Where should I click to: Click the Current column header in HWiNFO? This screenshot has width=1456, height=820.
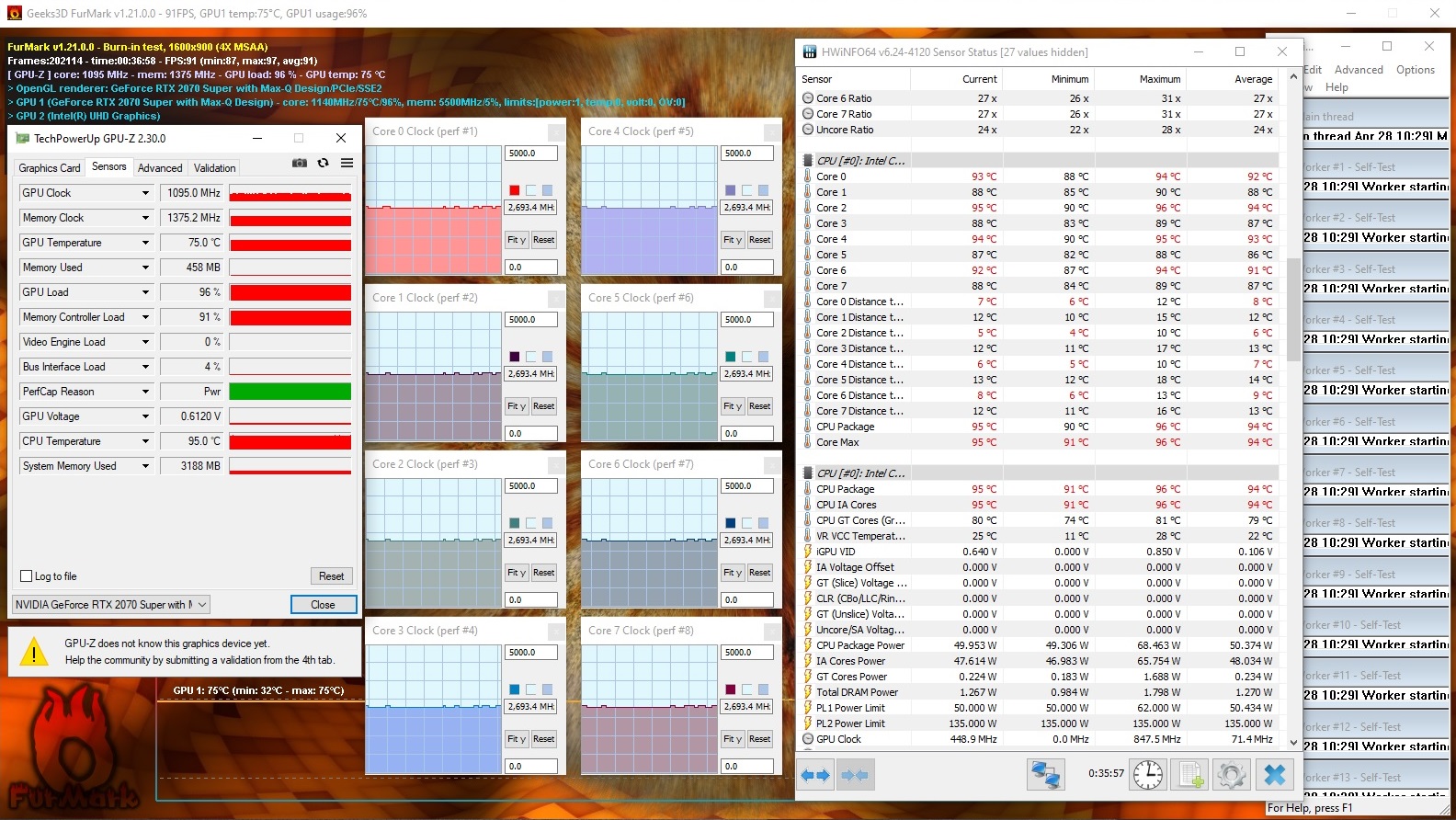point(957,79)
